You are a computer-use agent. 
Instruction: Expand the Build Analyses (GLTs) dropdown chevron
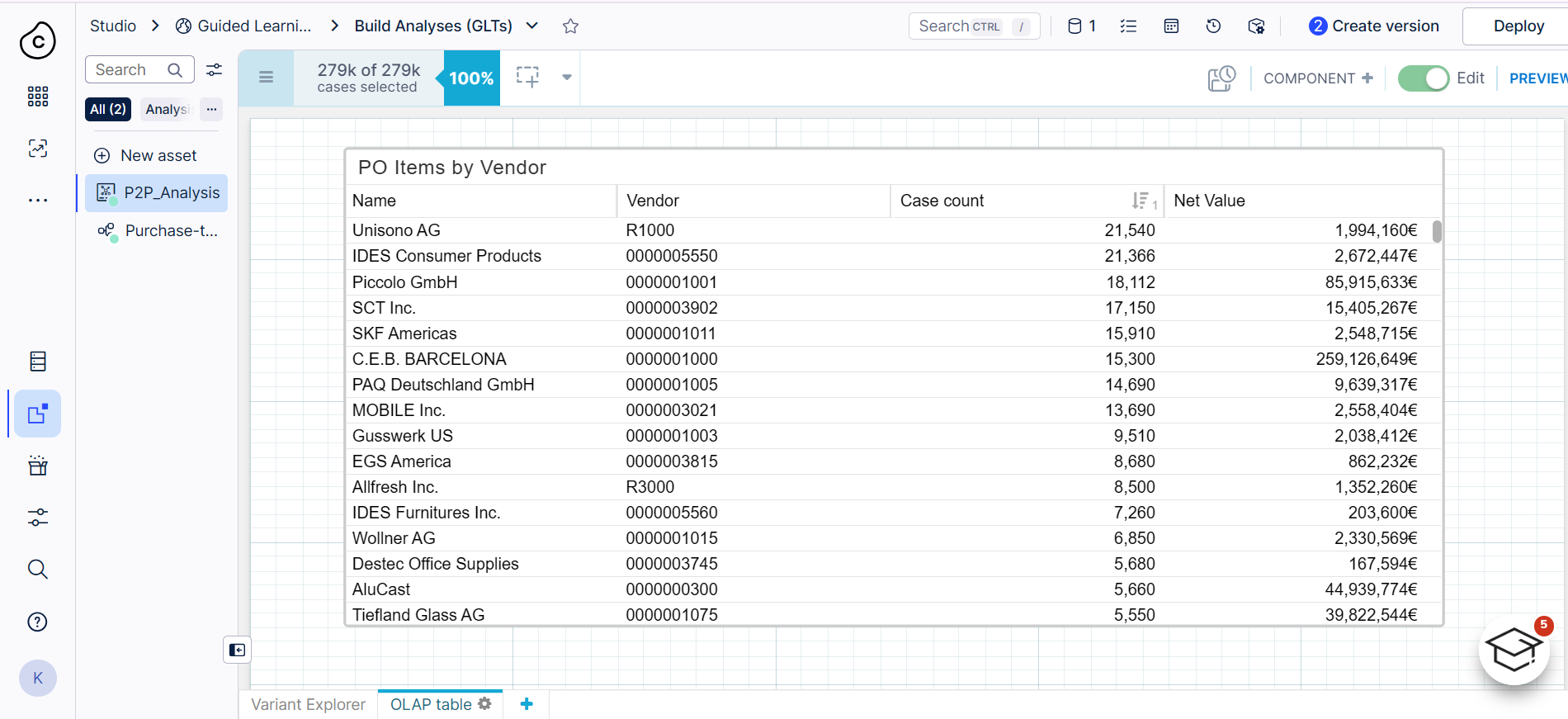(532, 26)
